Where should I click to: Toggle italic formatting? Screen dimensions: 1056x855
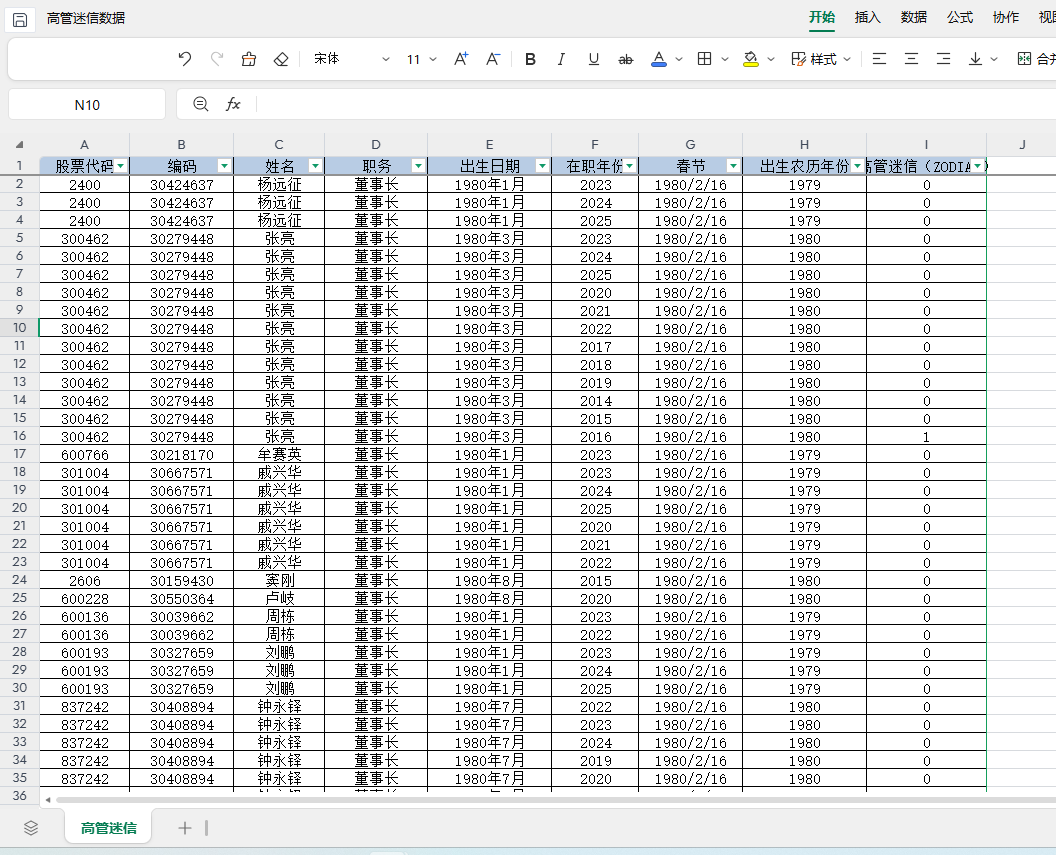point(561,59)
